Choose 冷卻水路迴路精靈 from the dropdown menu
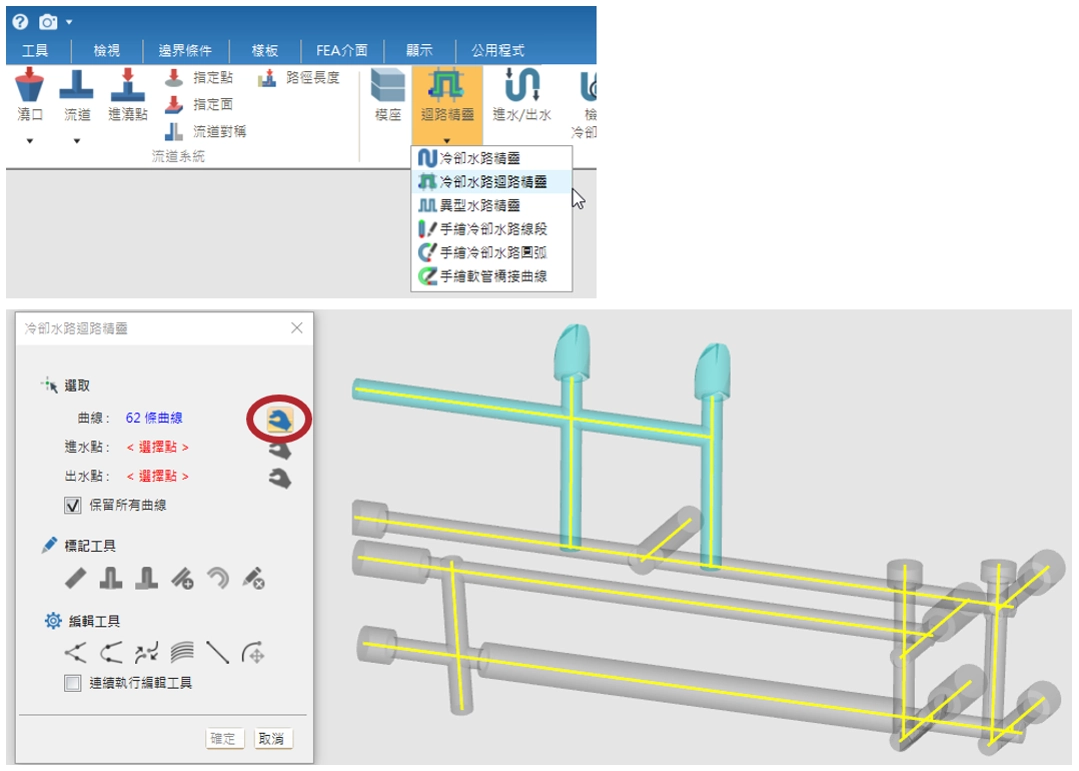This screenshot has height=771, width=1079. (492, 181)
